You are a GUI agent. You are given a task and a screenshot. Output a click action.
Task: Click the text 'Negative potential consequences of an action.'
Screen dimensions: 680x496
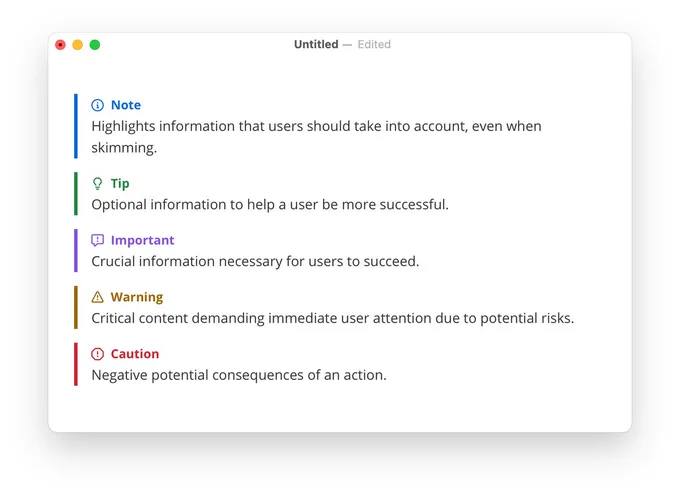(239, 375)
